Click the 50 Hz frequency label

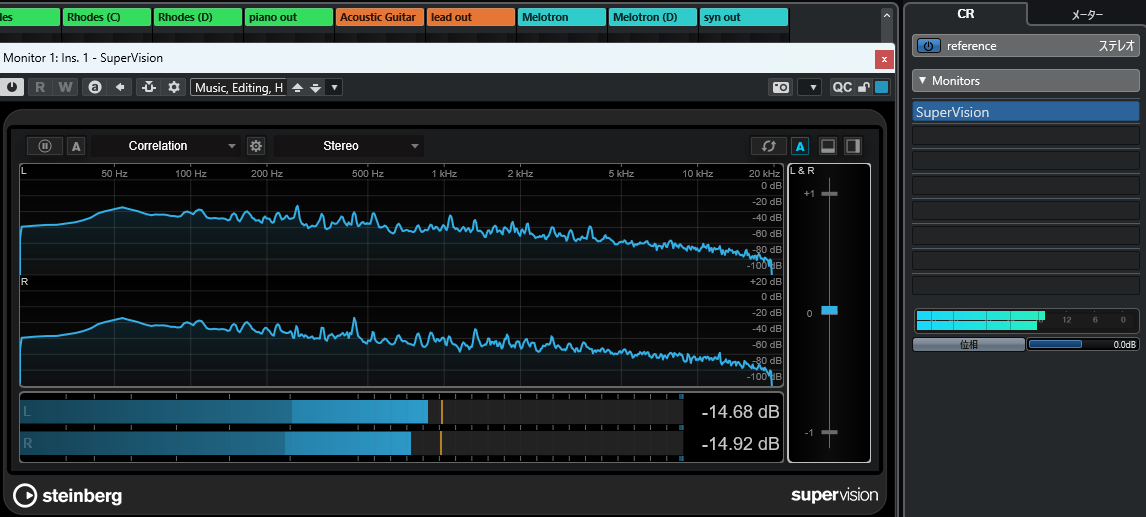(x=115, y=174)
